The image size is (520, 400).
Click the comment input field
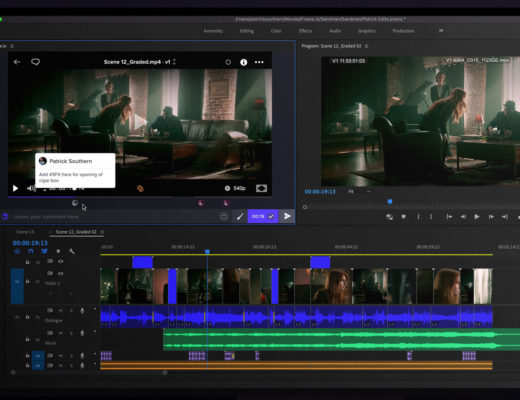[113, 217]
